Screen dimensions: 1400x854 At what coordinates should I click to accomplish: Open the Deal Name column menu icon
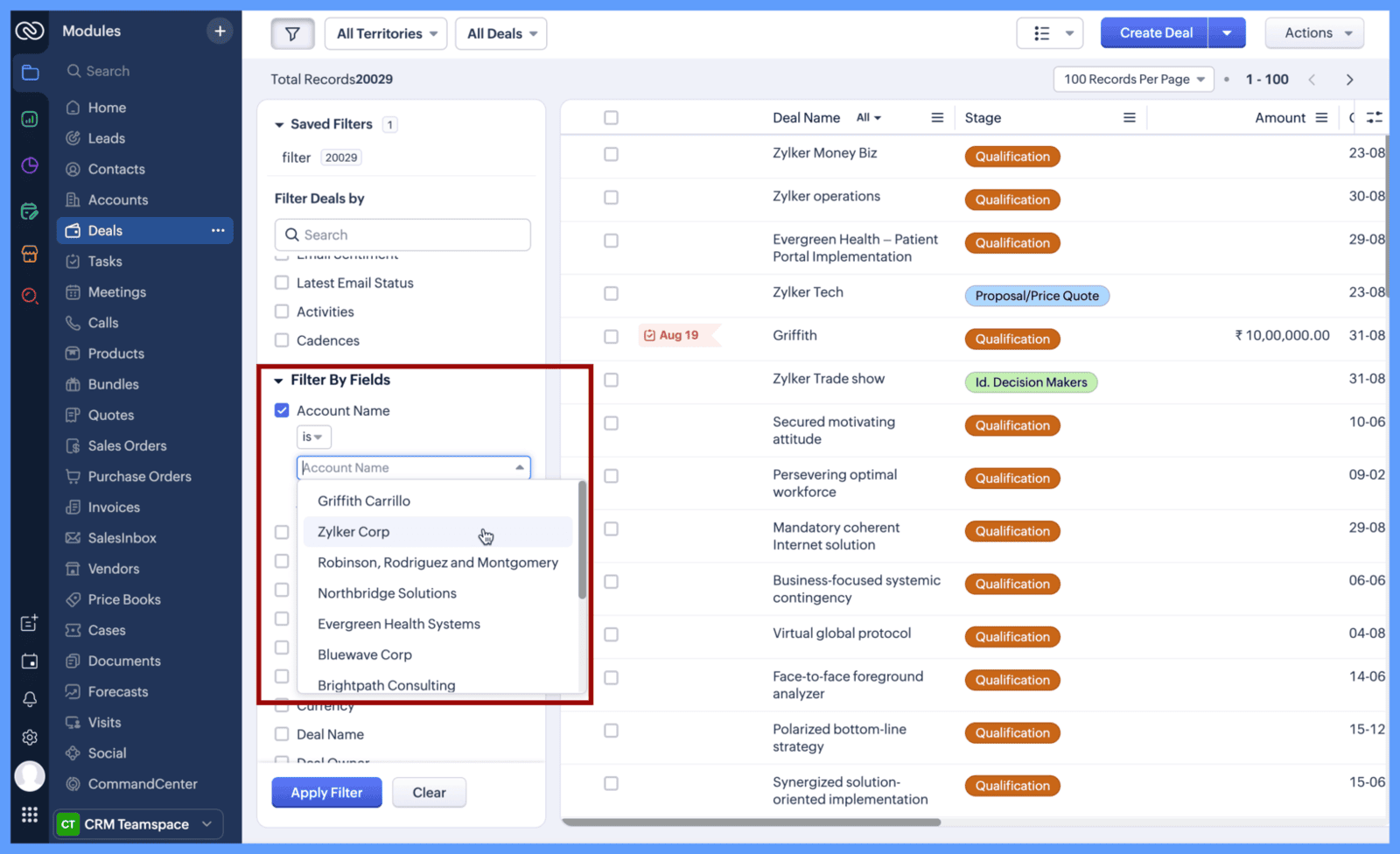point(937,118)
